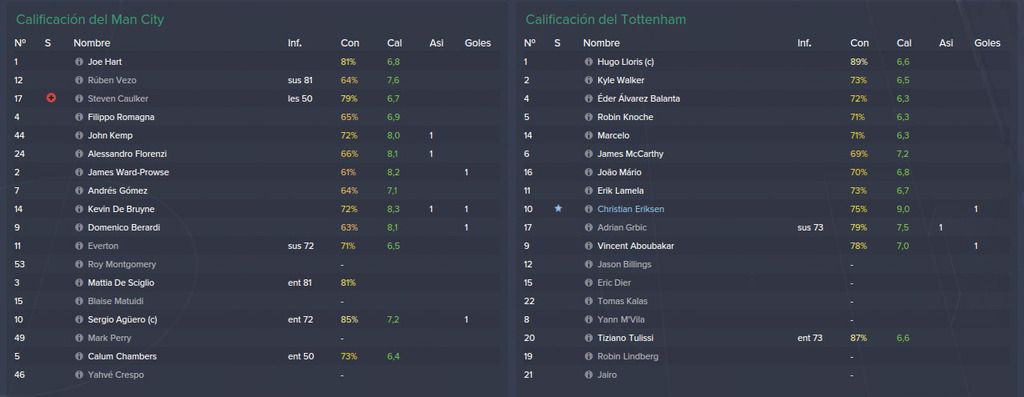
Task: Sort Man City table by Cal column
Action: (394, 43)
